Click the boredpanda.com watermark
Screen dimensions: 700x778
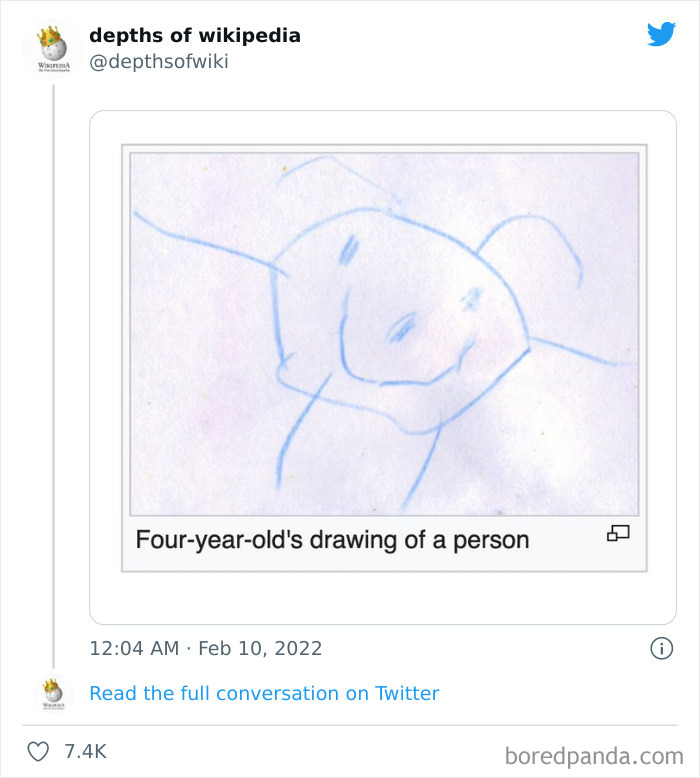pos(593,754)
